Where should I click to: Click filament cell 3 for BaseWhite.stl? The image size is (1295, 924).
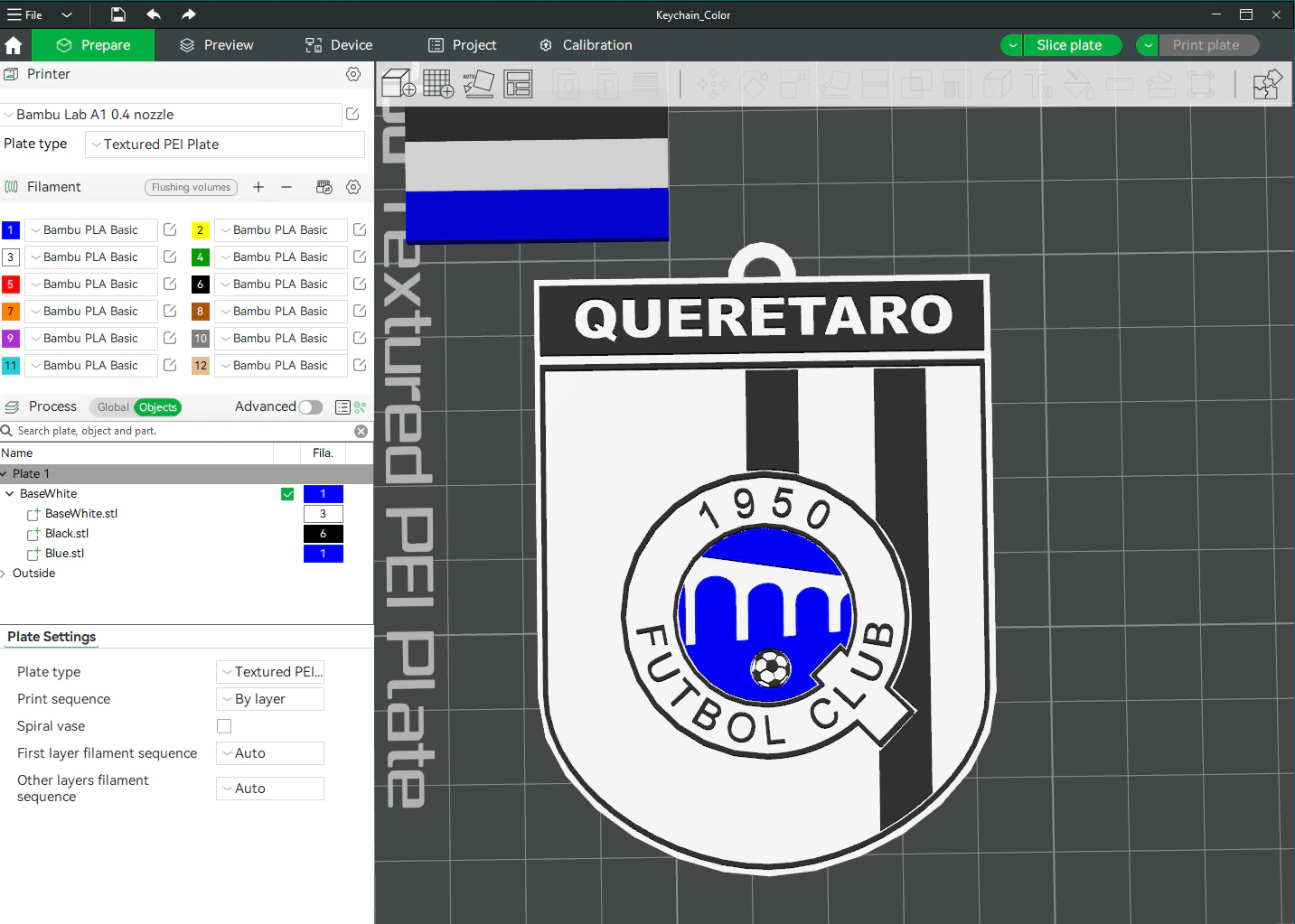[323, 514]
